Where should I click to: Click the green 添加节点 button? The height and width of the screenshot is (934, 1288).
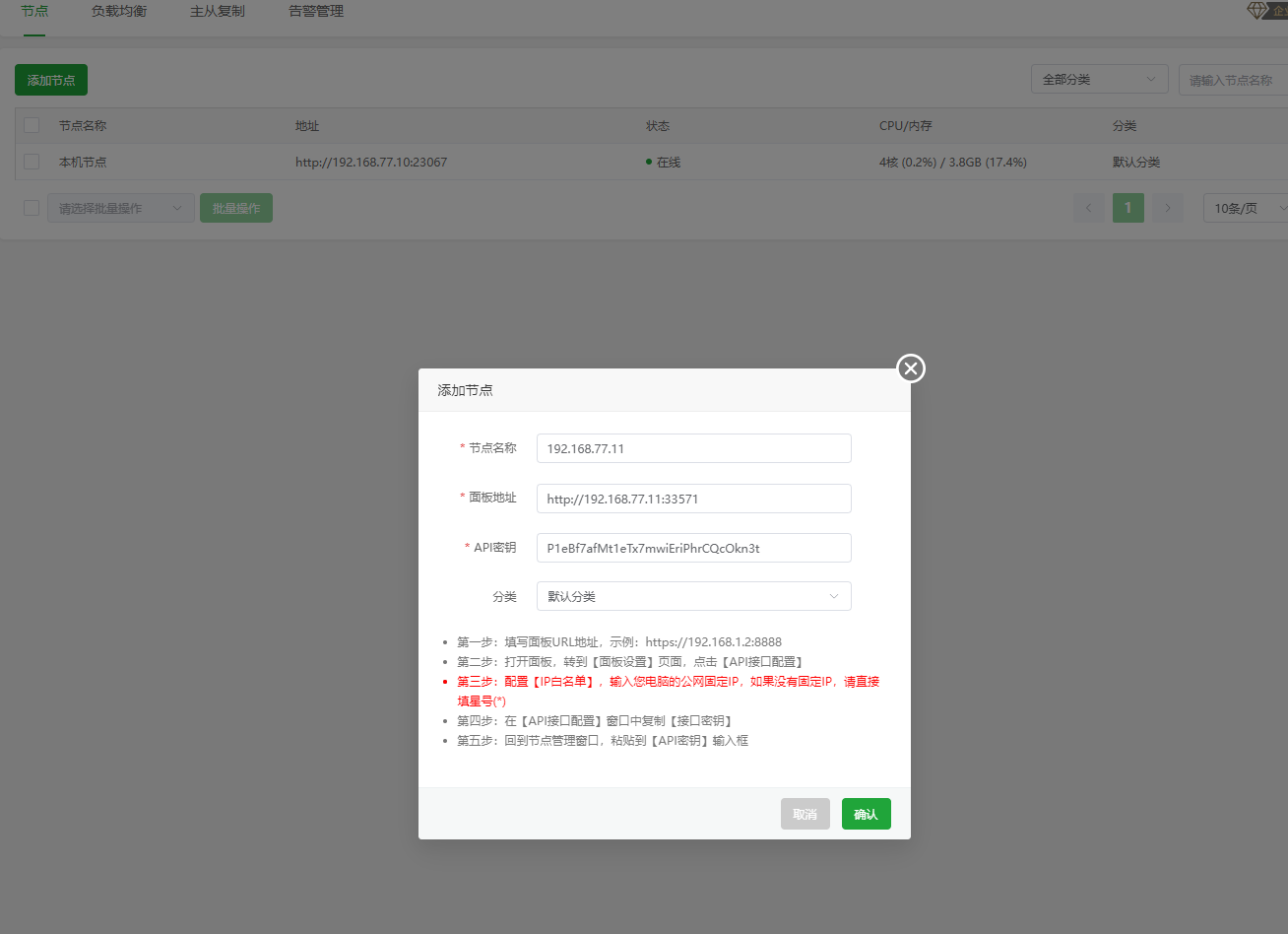pos(50,79)
